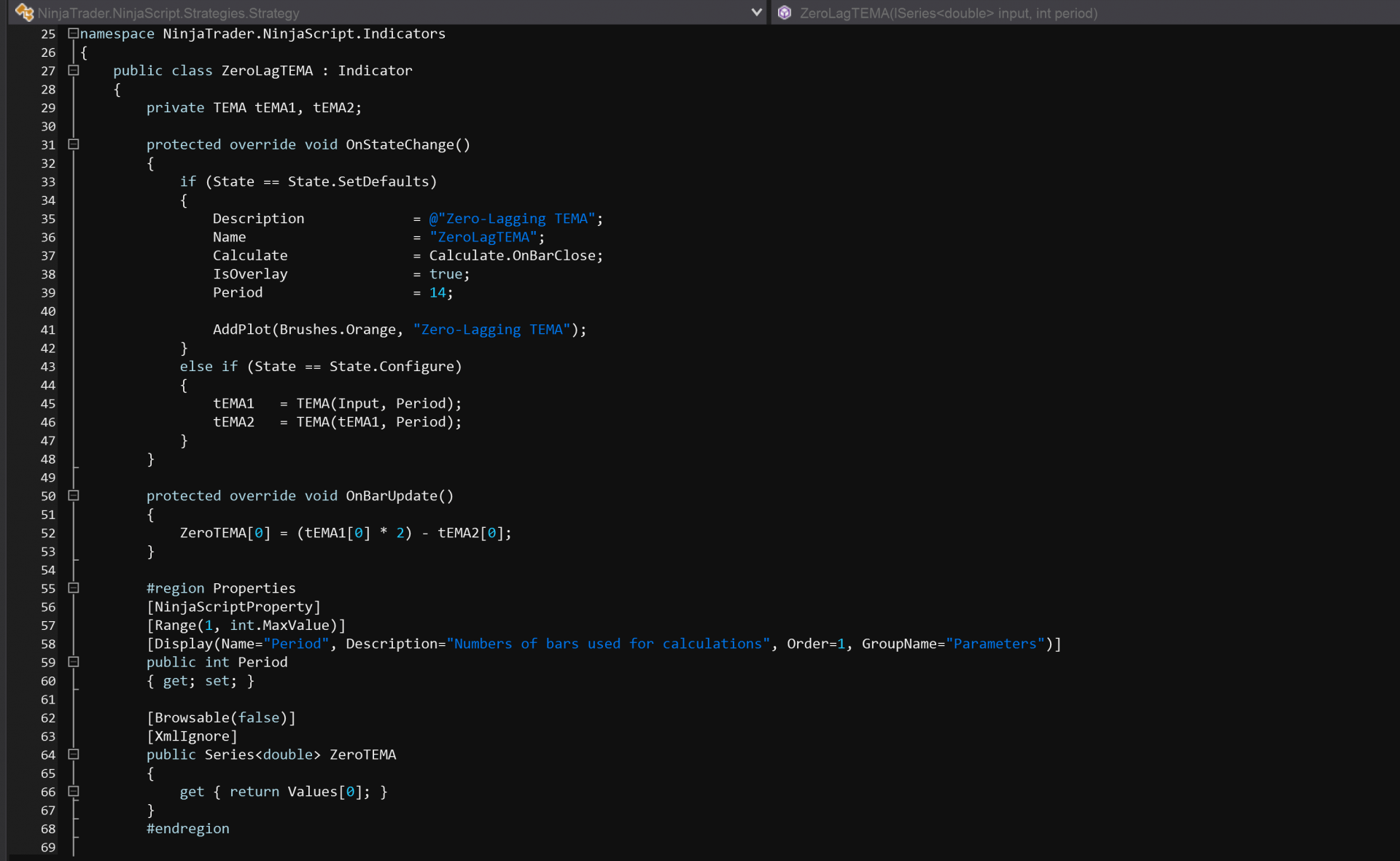Click the purple ZeroLagTEMA method cube icon

click(x=785, y=12)
